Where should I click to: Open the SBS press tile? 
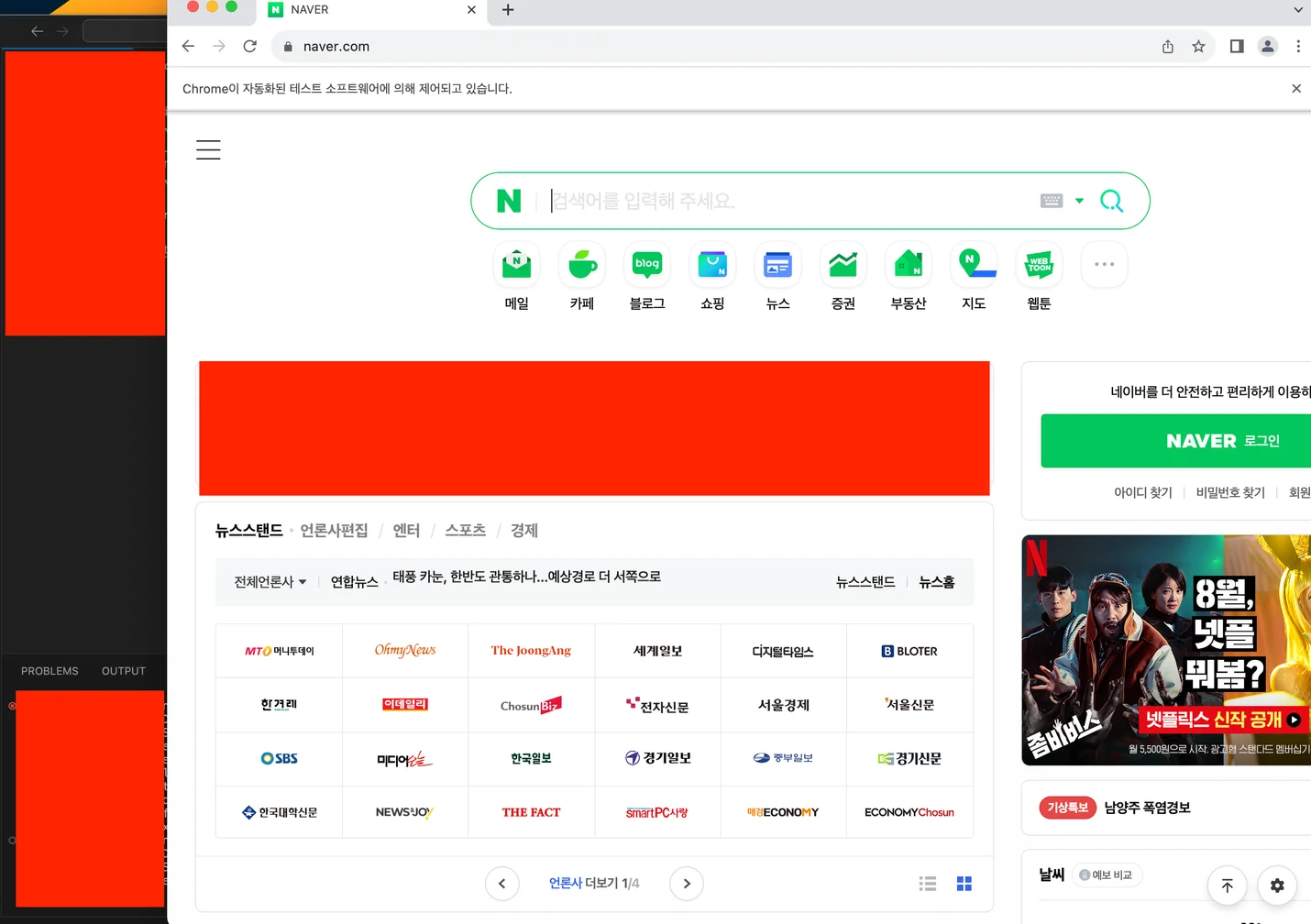click(280, 759)
